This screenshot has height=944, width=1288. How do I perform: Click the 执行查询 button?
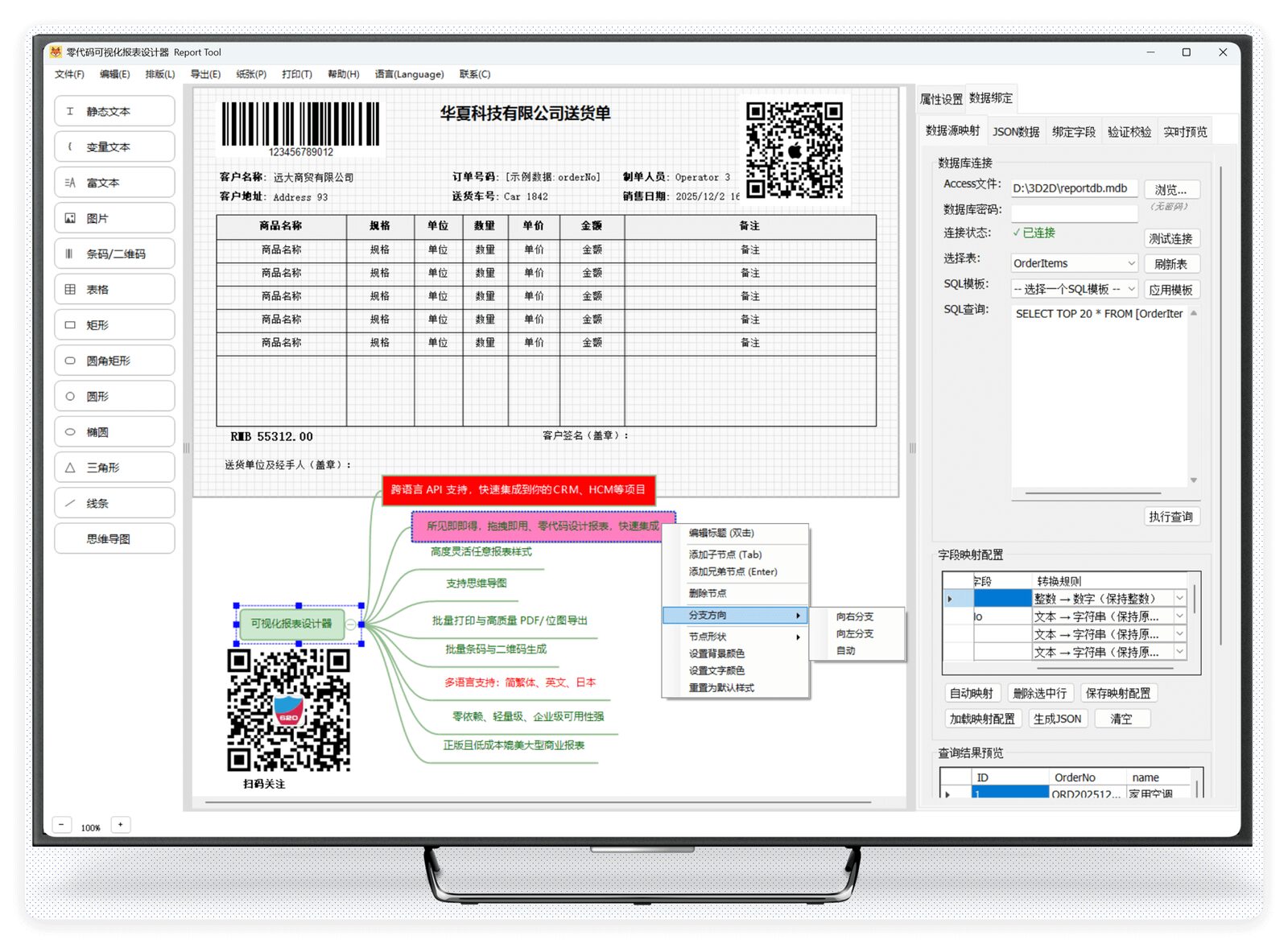pyautogui.click(x=1170, y=517)
